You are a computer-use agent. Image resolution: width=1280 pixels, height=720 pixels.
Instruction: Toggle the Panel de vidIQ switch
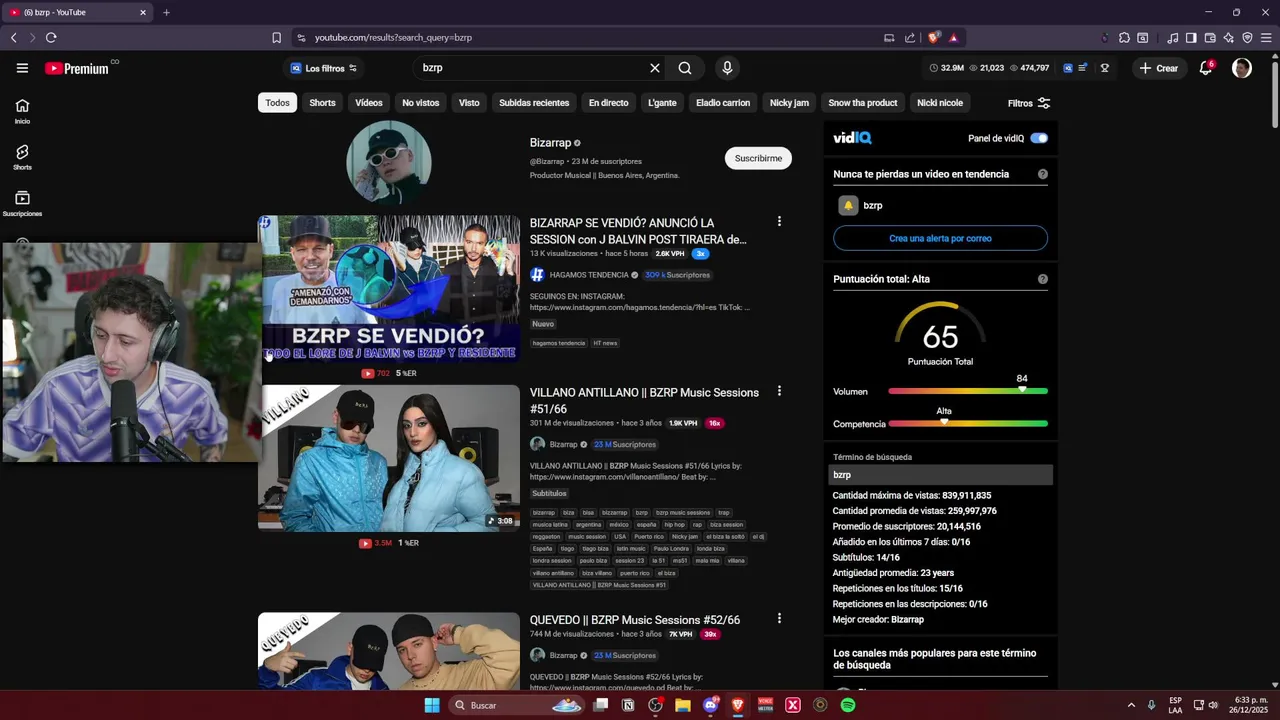click(1039, 138)
